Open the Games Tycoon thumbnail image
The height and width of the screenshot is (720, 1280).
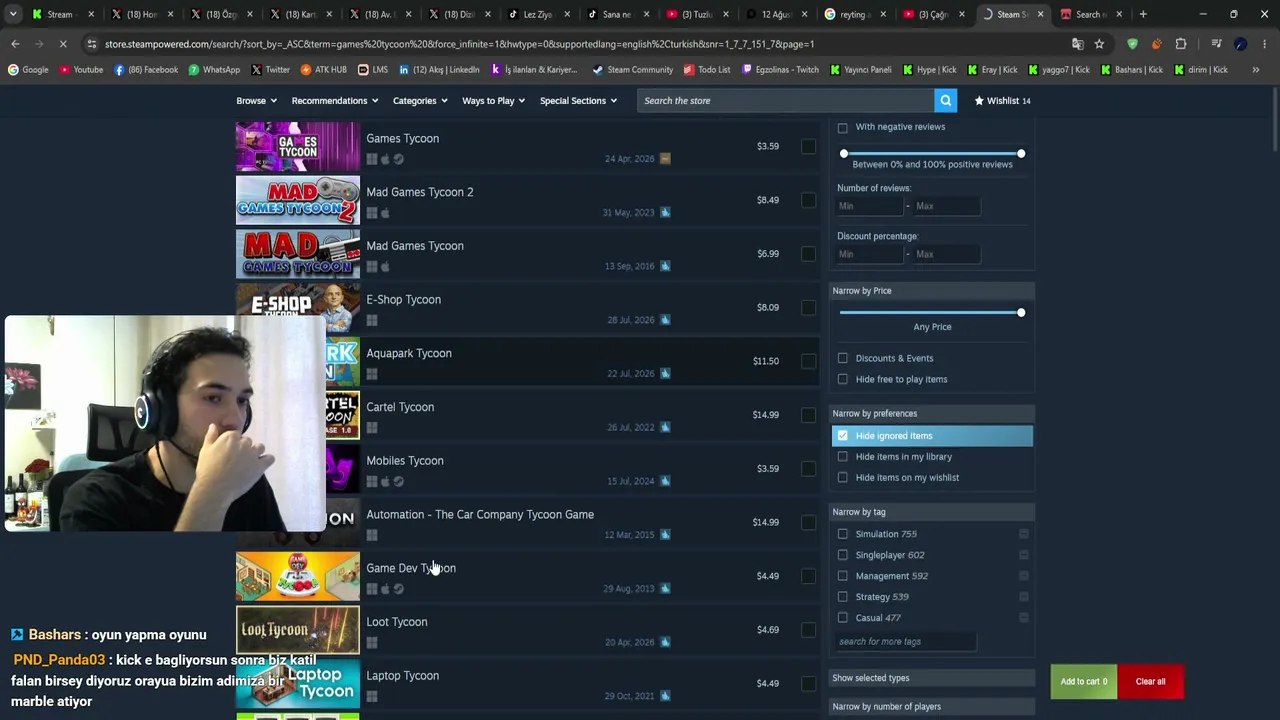[298, 147]
